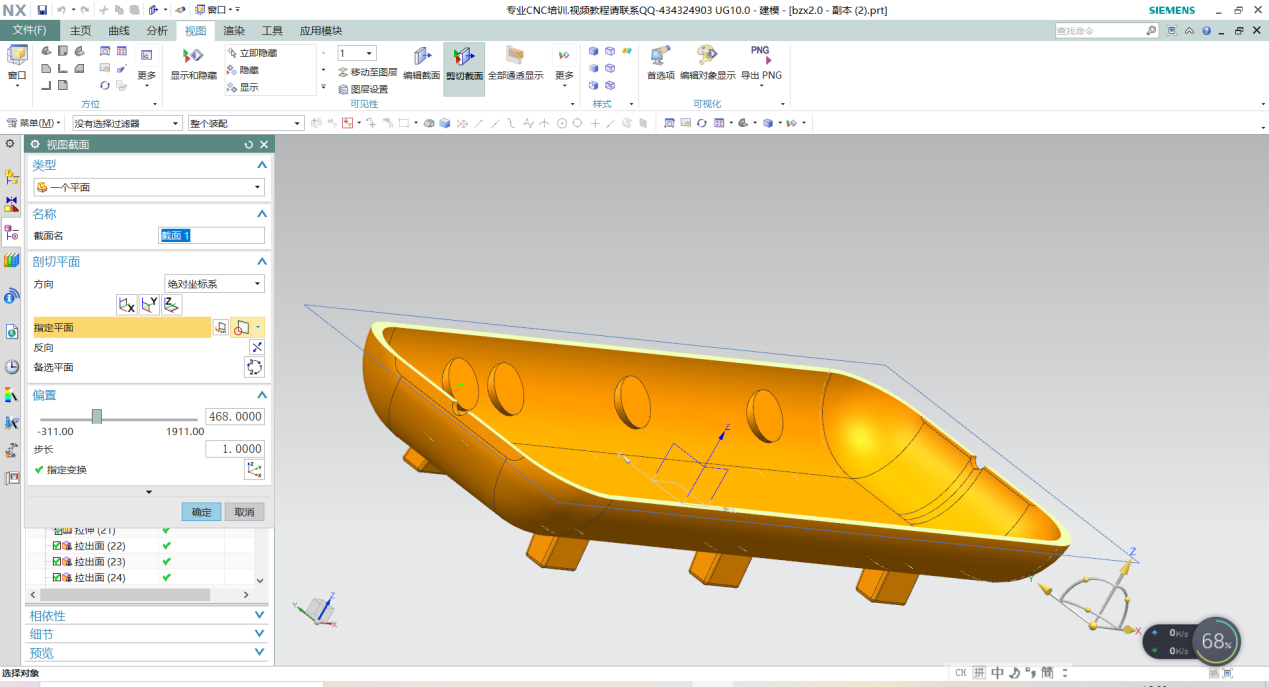Click the 反向 reverse direction icon

point(256,347)
